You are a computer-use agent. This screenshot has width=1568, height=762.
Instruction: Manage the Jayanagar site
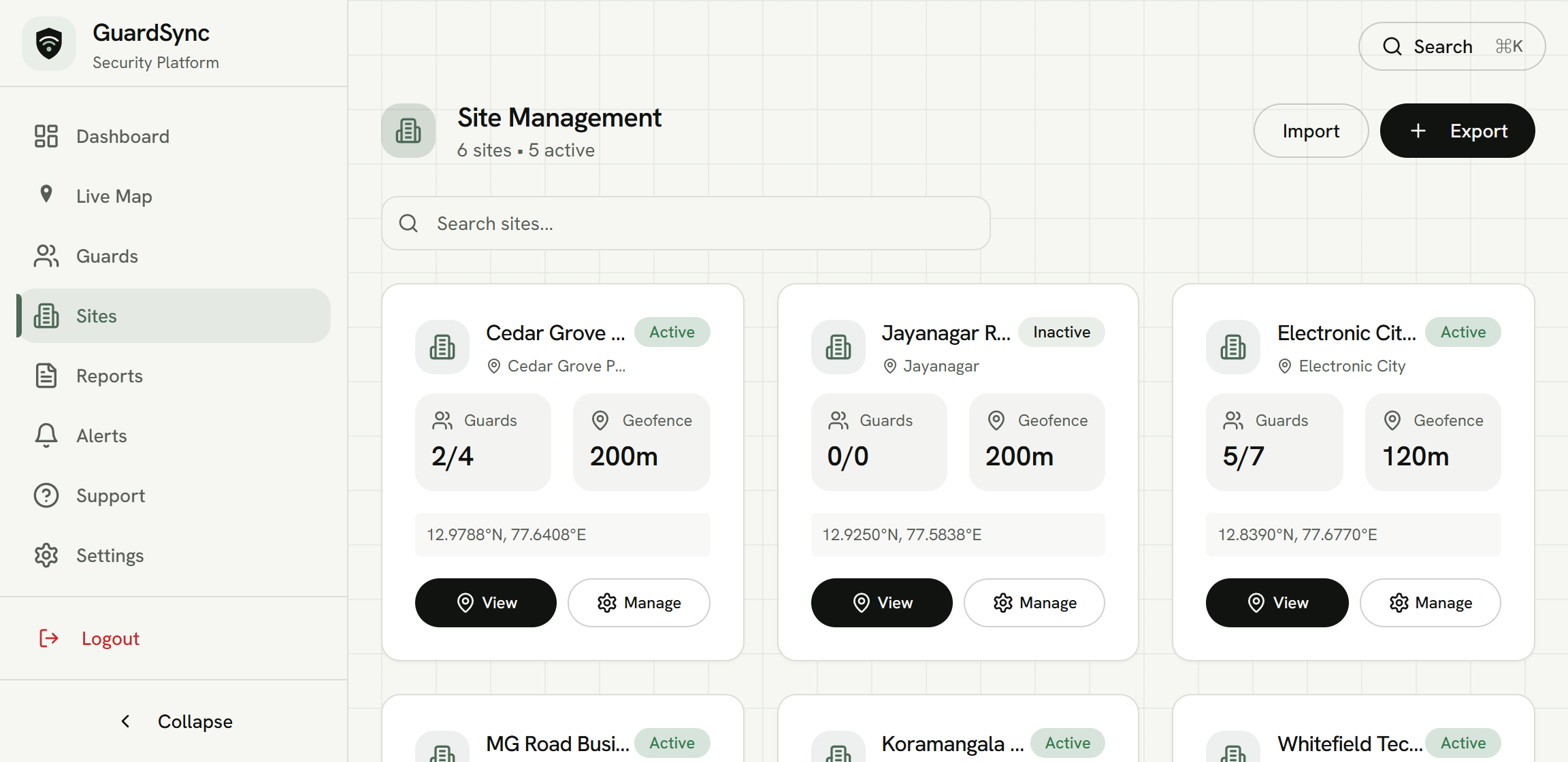1034,603
